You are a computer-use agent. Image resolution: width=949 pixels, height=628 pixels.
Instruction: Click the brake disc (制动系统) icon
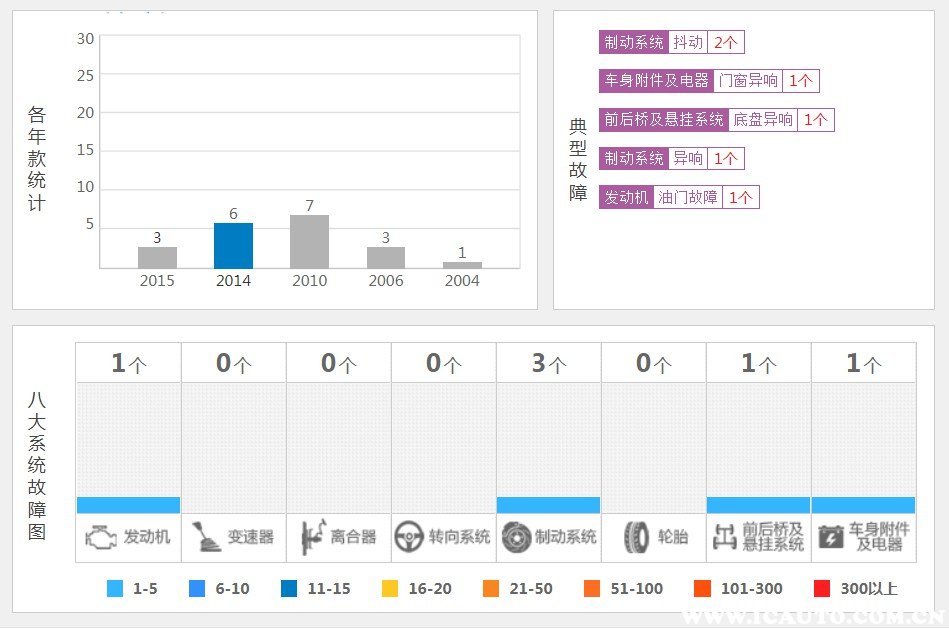[x=516, y=537]
